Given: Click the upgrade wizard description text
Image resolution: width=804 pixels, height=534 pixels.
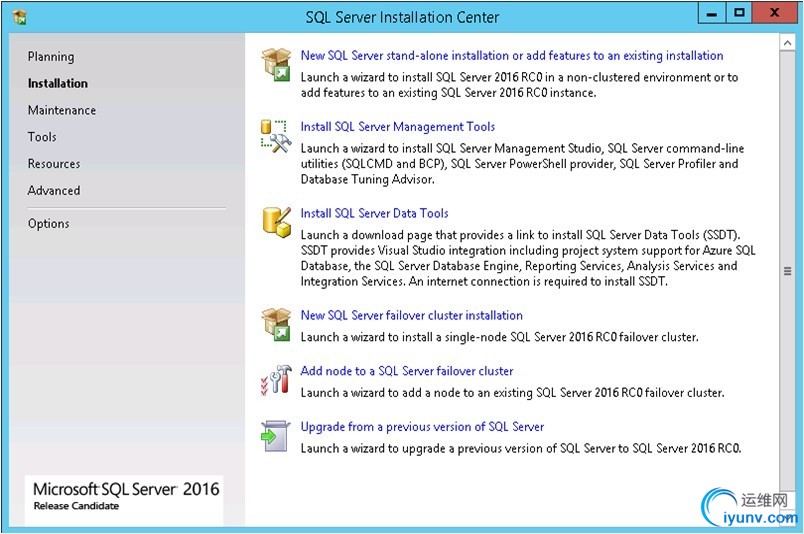Looking at the screenshot, I should [x=520, y=448].
